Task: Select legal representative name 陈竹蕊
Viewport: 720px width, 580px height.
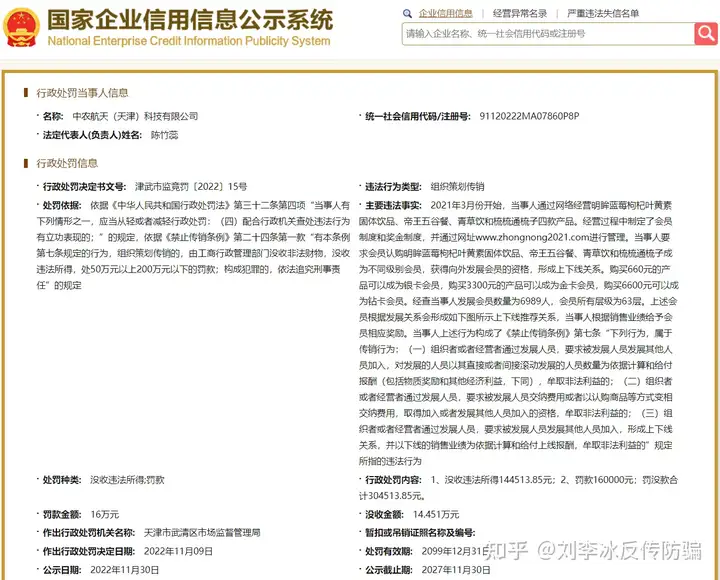Action: coord(164,135)
